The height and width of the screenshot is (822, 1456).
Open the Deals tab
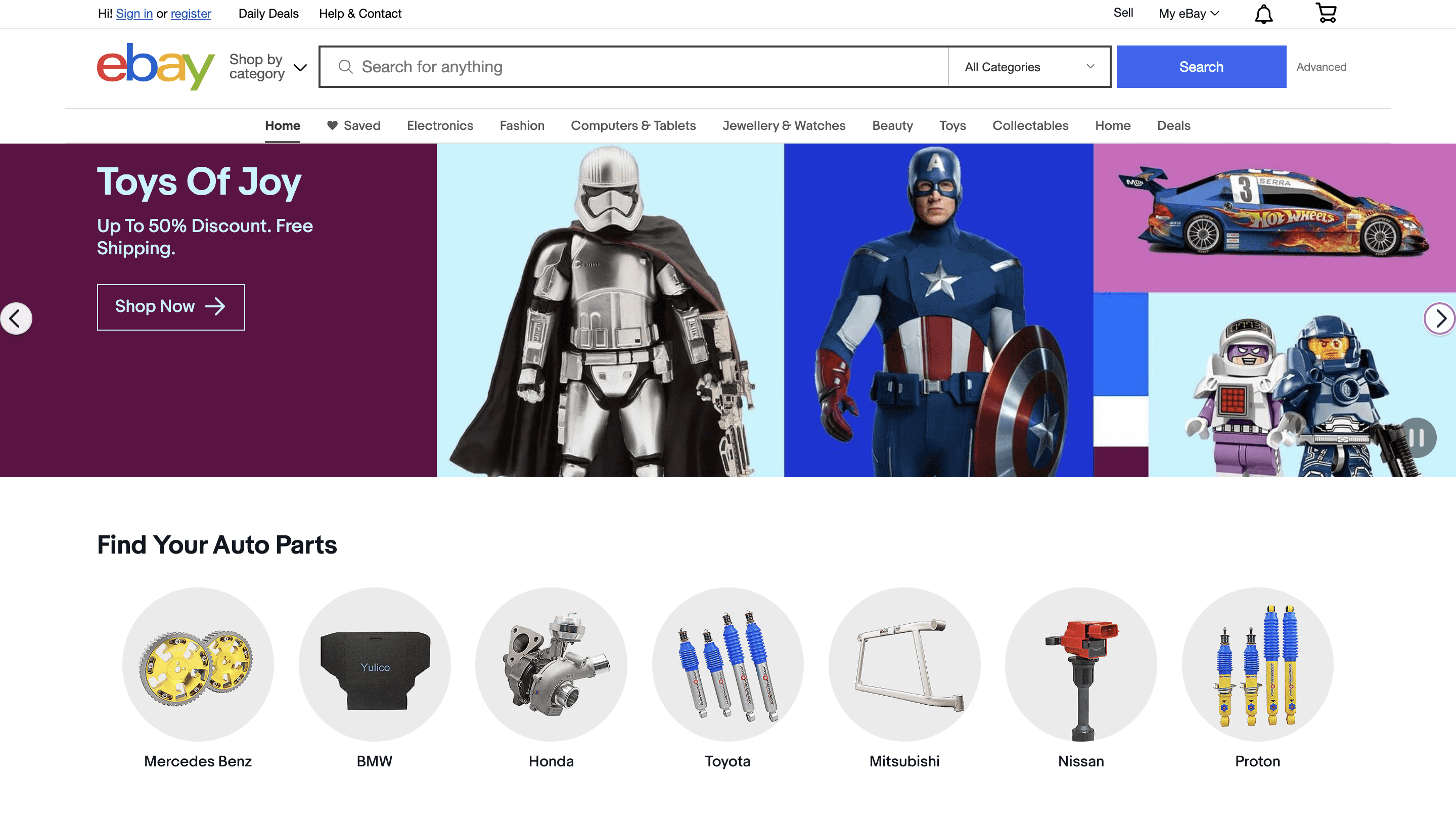1173,125
